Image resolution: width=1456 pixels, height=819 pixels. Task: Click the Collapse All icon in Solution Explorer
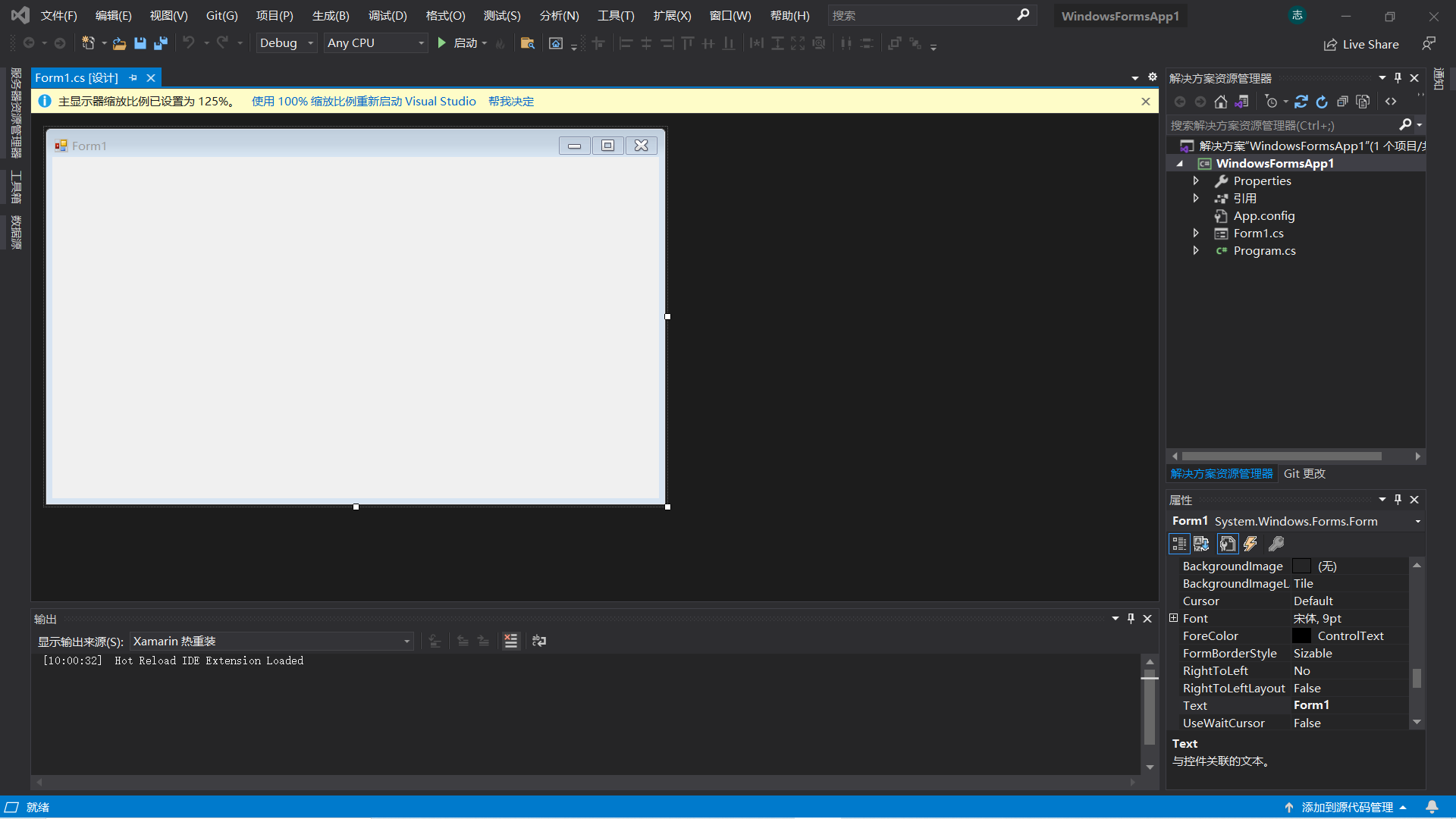point(1342,102)
